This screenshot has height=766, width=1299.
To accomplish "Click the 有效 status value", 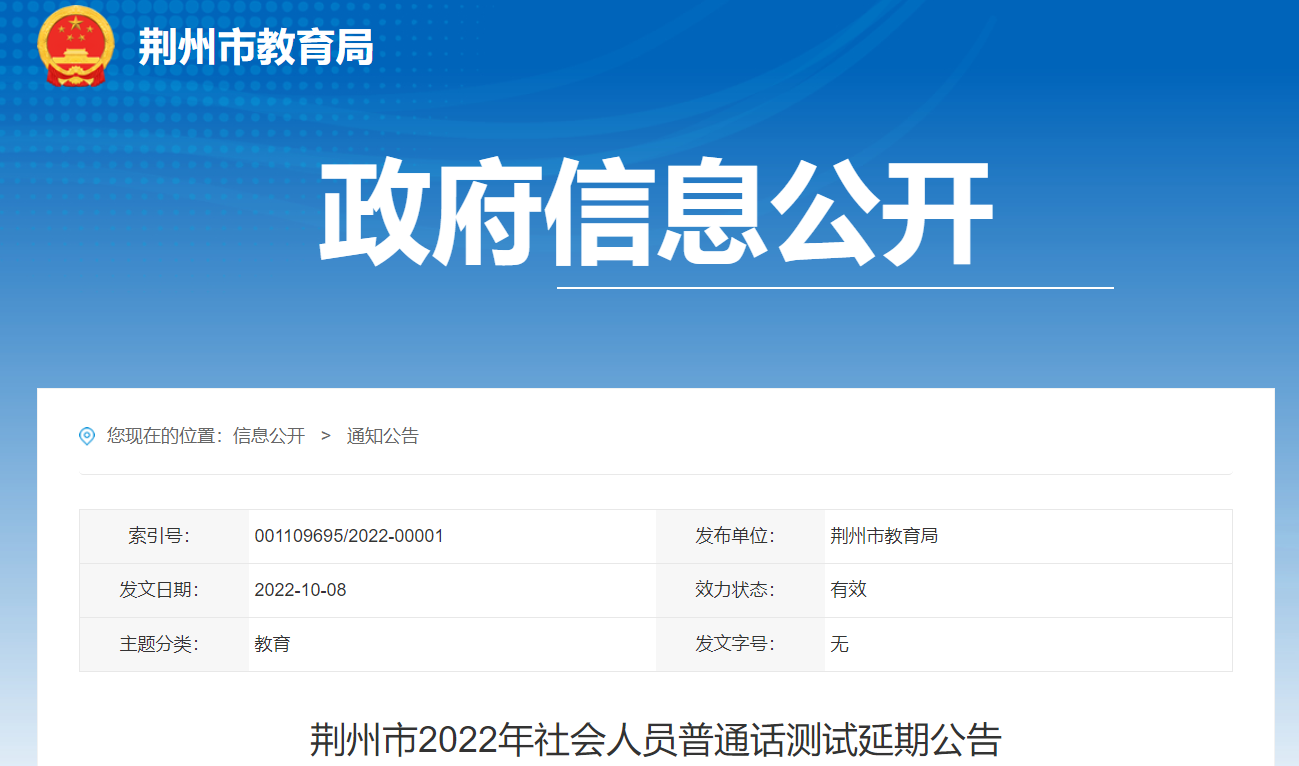I will tap(848, 590).
